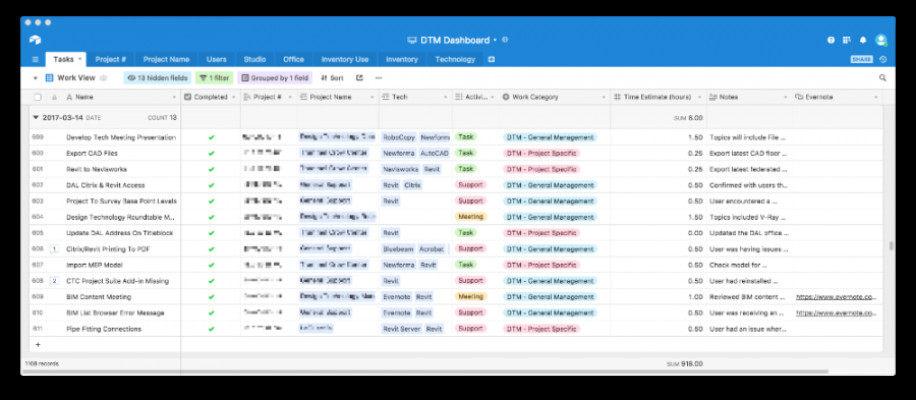Toggle Completed check for Pipe Fitting Connections
916x400 pixels.
211,329
